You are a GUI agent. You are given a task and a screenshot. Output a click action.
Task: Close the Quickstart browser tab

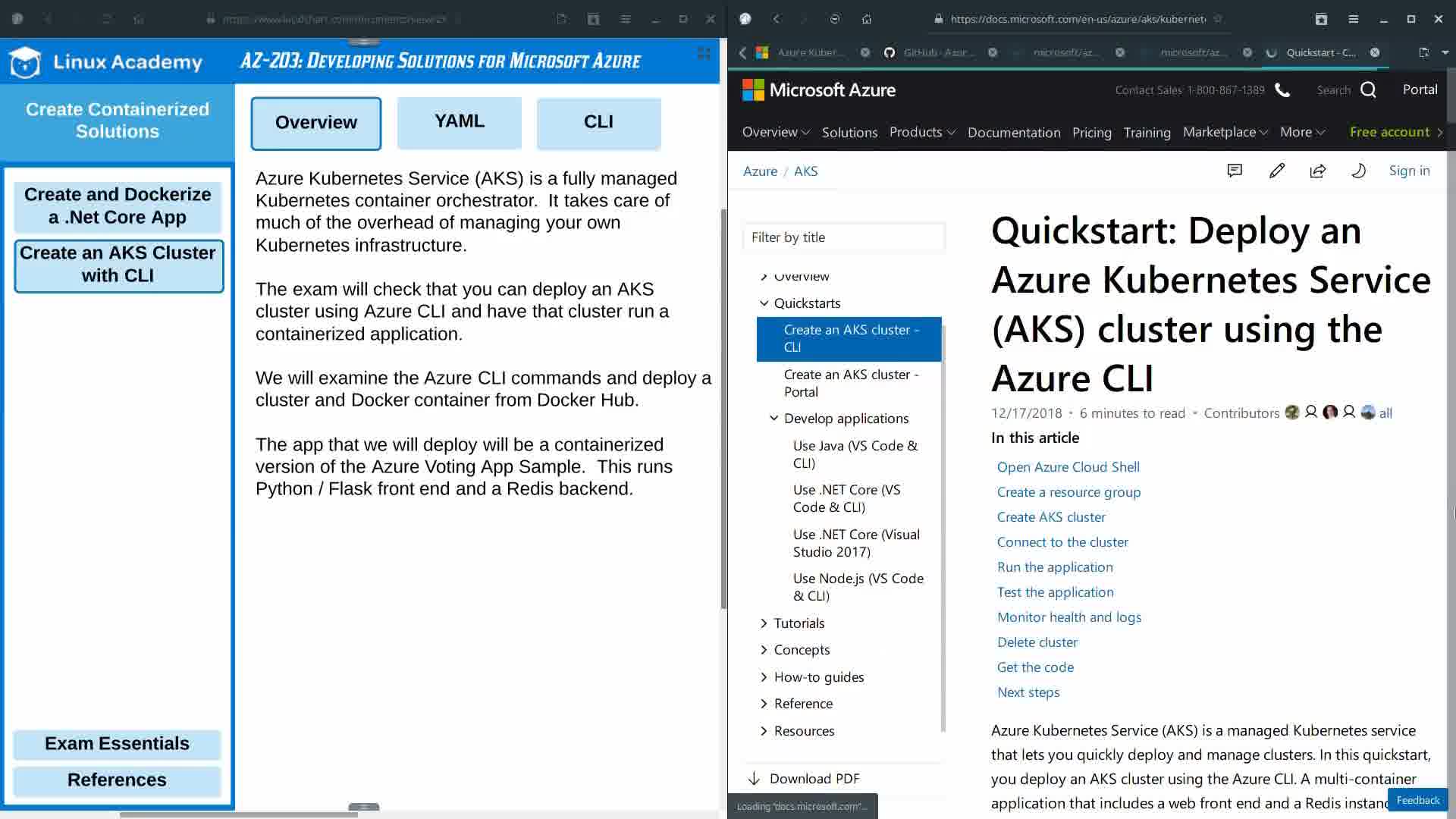pyautogui.click(x=1374, y=52)
